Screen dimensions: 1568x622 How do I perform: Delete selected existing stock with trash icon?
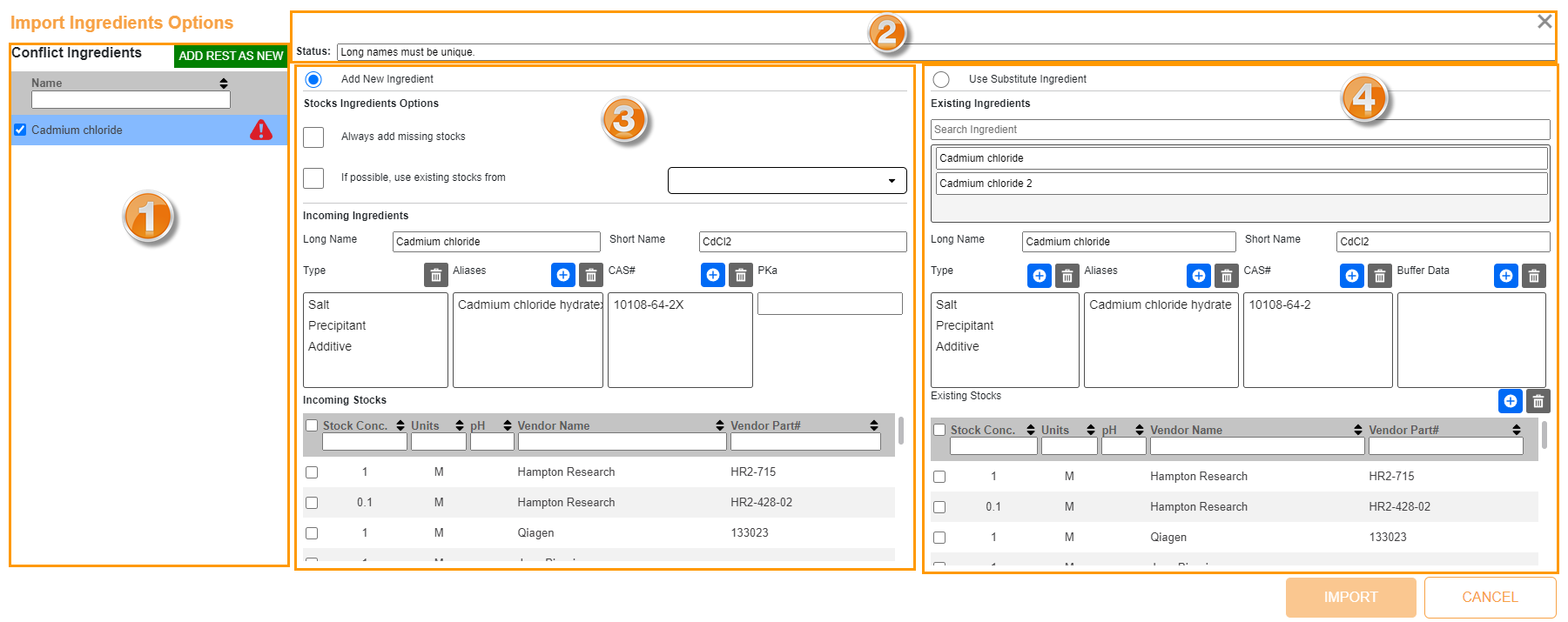click(x=1538, y=401)
